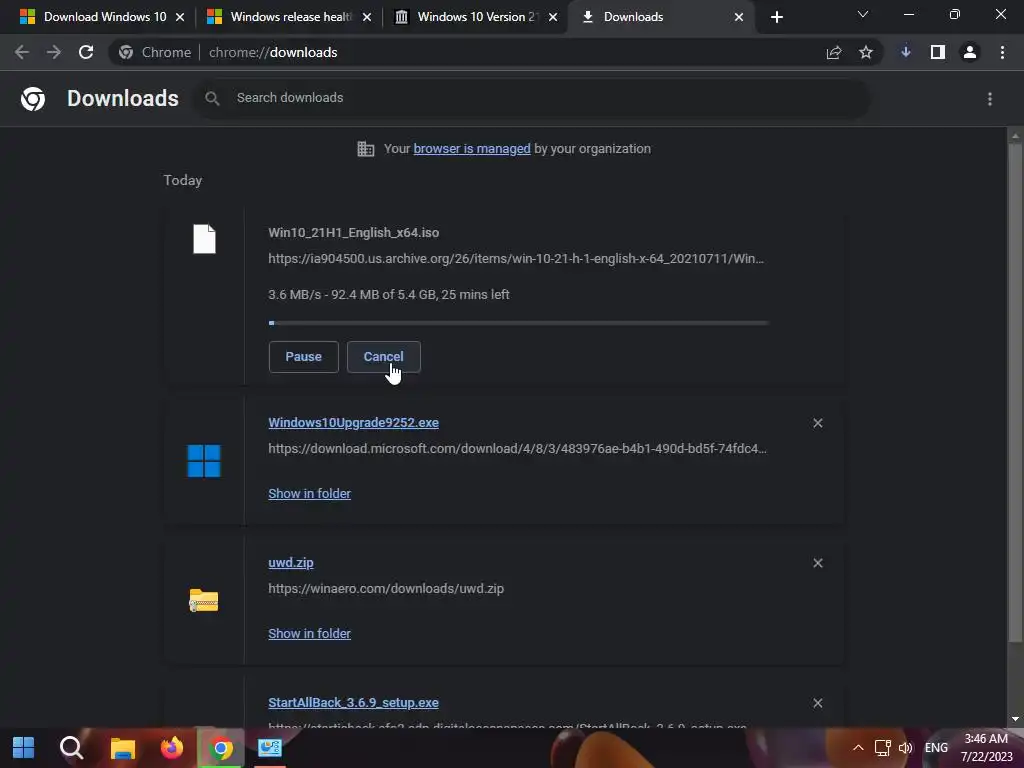Open a new tab with the plus button
The height and width of the screenshot is (768, 1024).
(776, 17)
